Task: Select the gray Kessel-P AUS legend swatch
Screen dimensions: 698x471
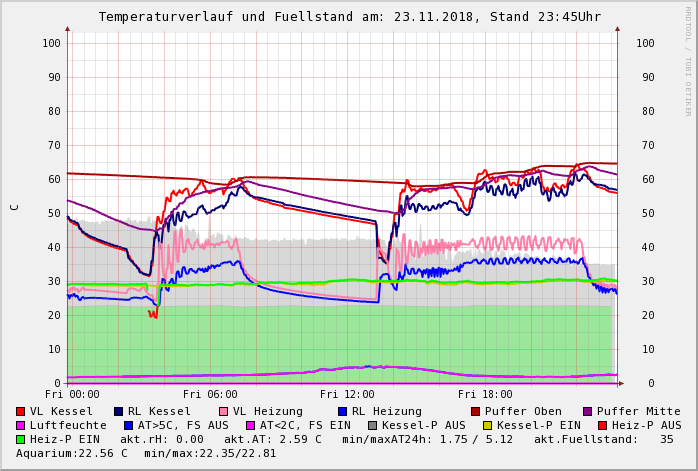Action: (x=371, y=425)
